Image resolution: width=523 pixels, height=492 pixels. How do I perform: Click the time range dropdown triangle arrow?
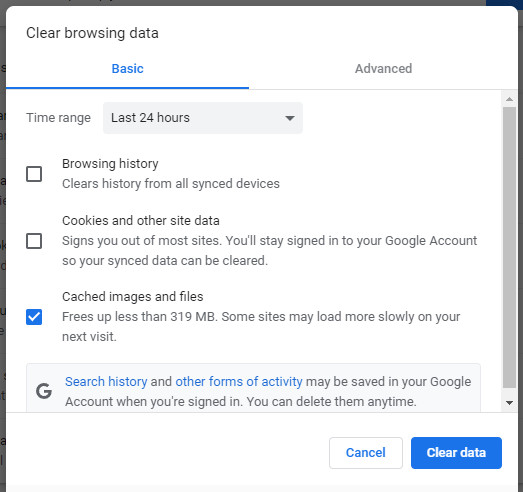[290, 118]
